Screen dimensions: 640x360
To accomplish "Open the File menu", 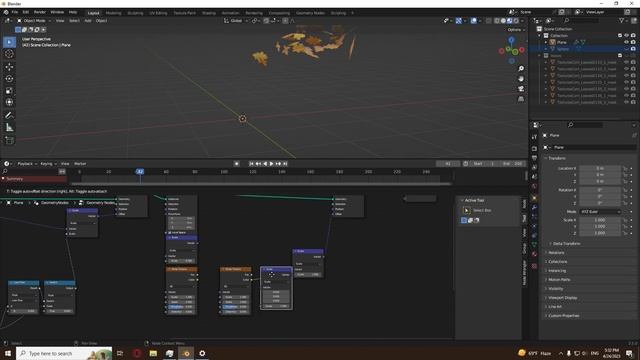I will [15, 12].
